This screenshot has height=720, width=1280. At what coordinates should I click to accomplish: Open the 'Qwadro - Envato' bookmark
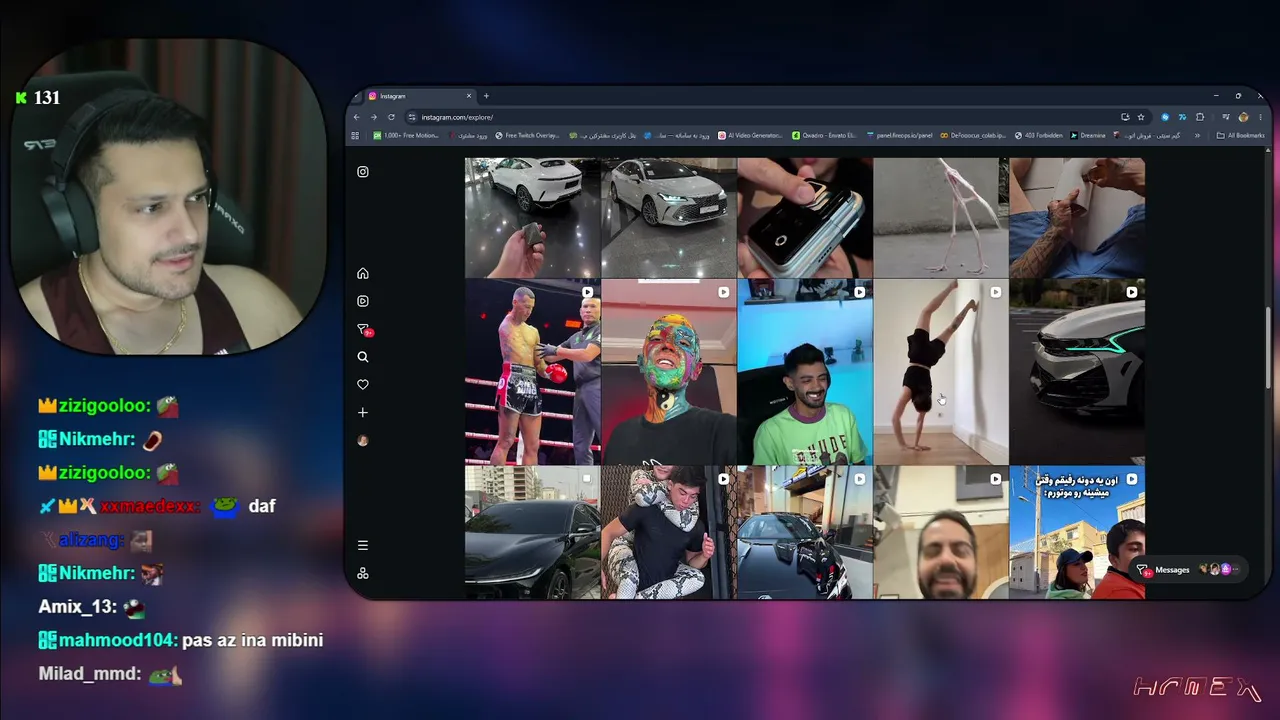pyautogui.click(x=824, y=135)
